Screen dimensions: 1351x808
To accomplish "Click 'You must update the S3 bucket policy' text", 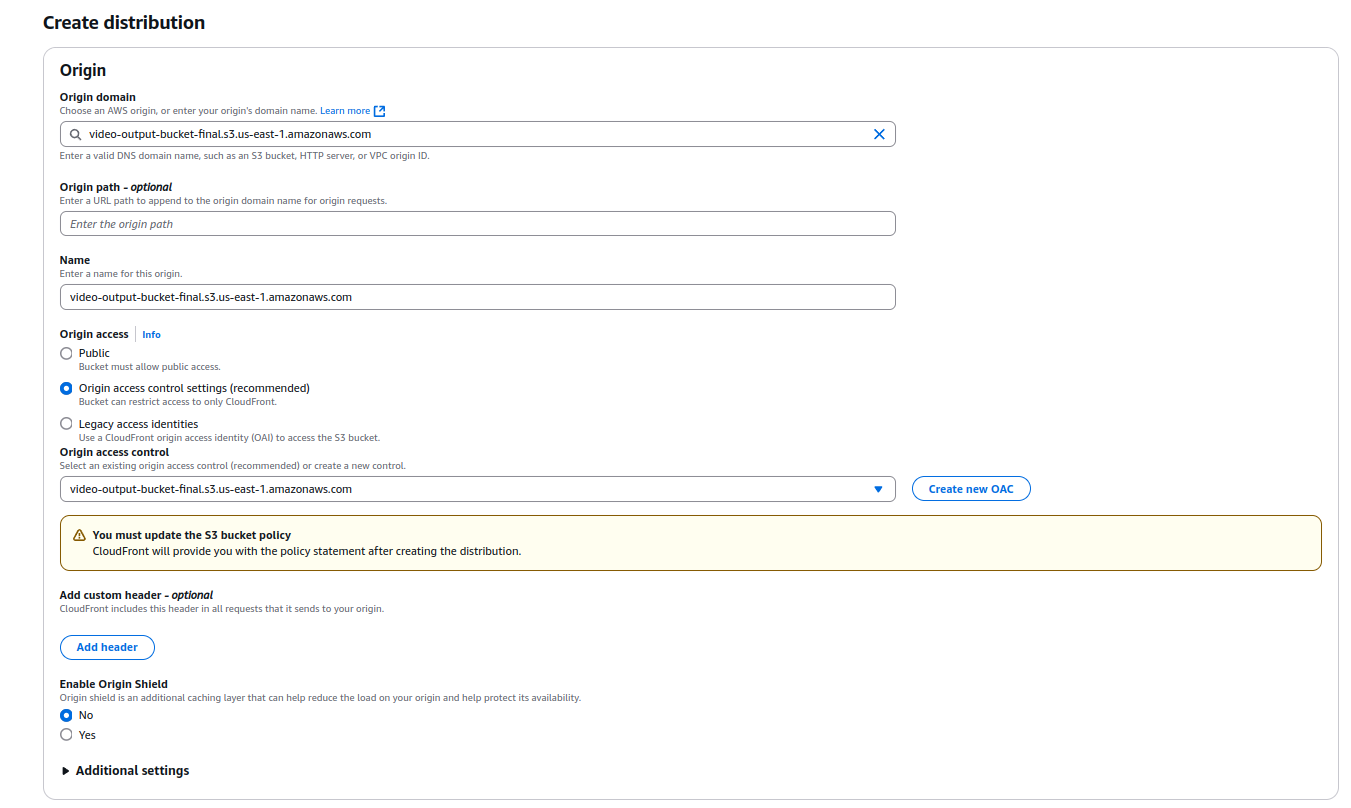I will pyautogui.click(x=192, y=535).
